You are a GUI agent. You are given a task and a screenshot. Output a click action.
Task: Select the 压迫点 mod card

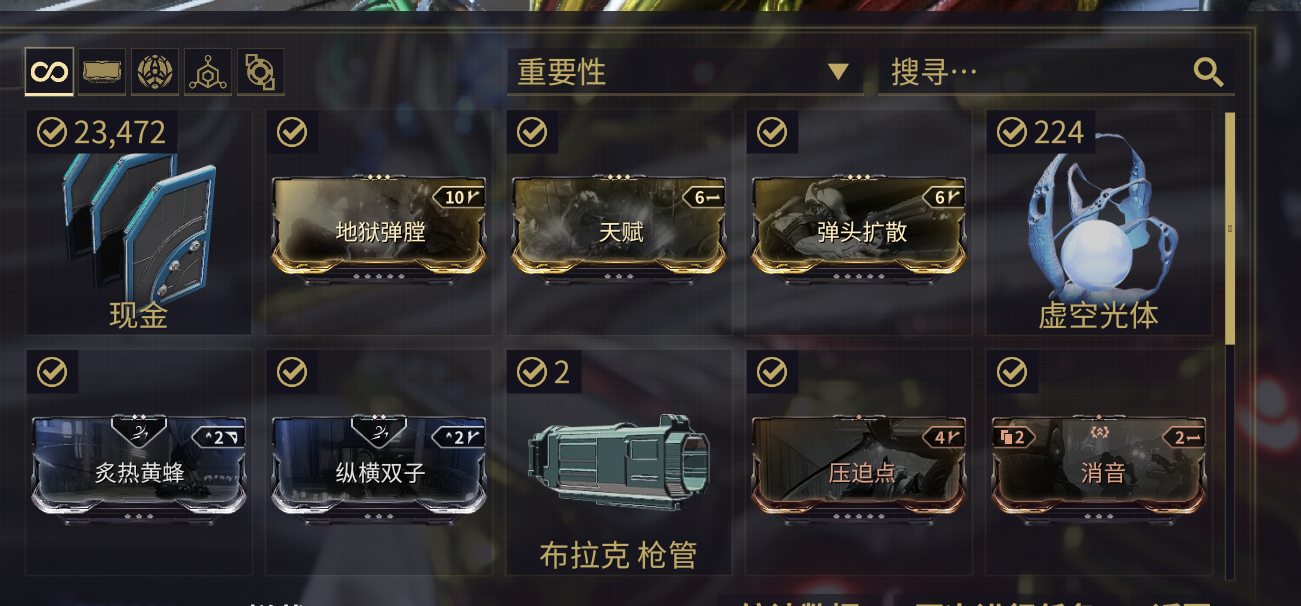tap(859, 466)
